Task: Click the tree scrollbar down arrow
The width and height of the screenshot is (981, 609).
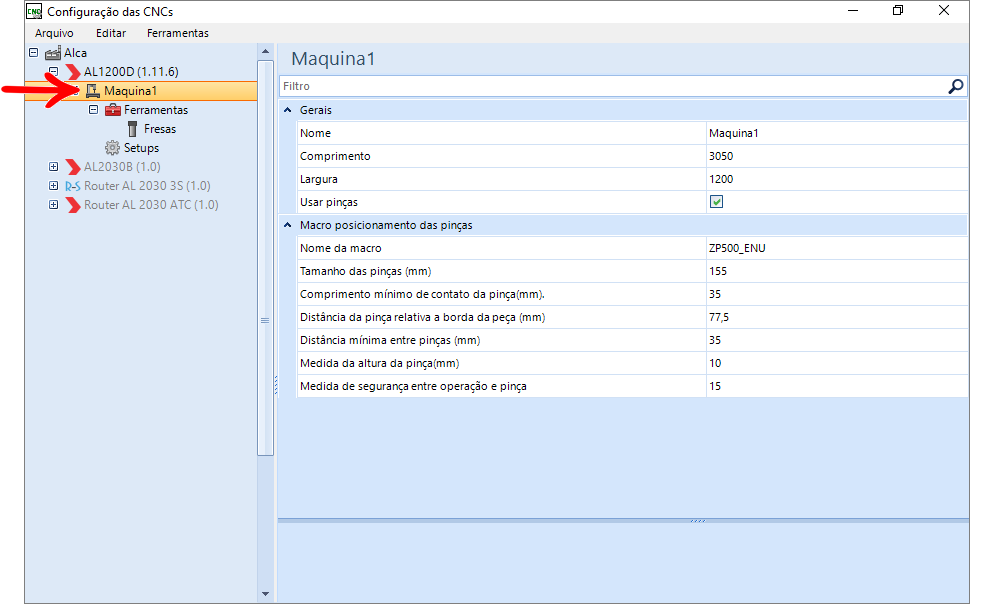Action: (265, 594)
